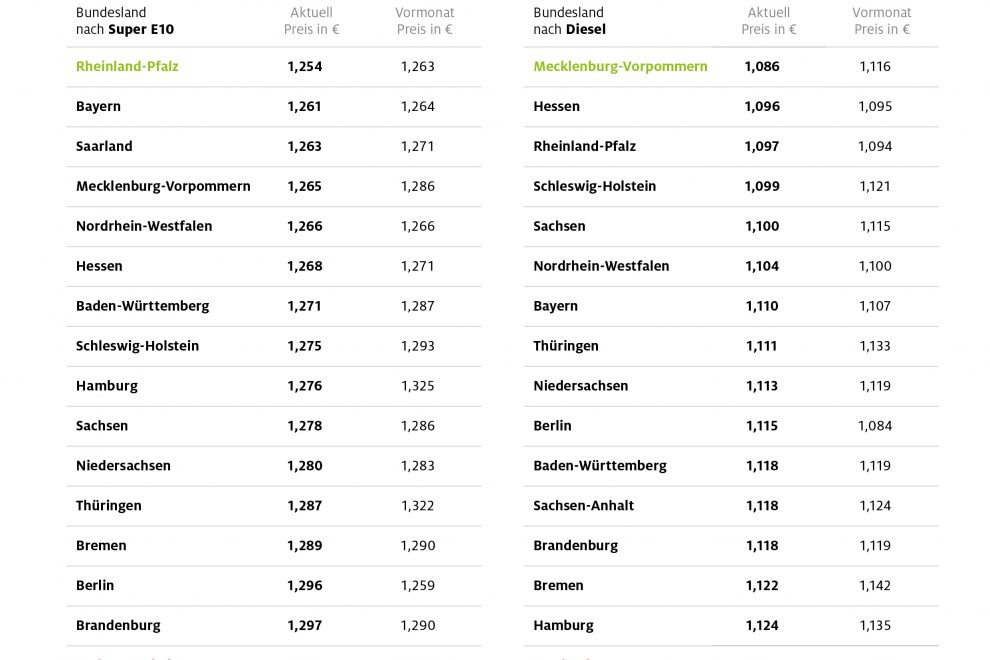
Task: Click the highlighted Rheinland-Pfalz Super E10 row label
Action: pyautogui.click(x=127, y=66)
